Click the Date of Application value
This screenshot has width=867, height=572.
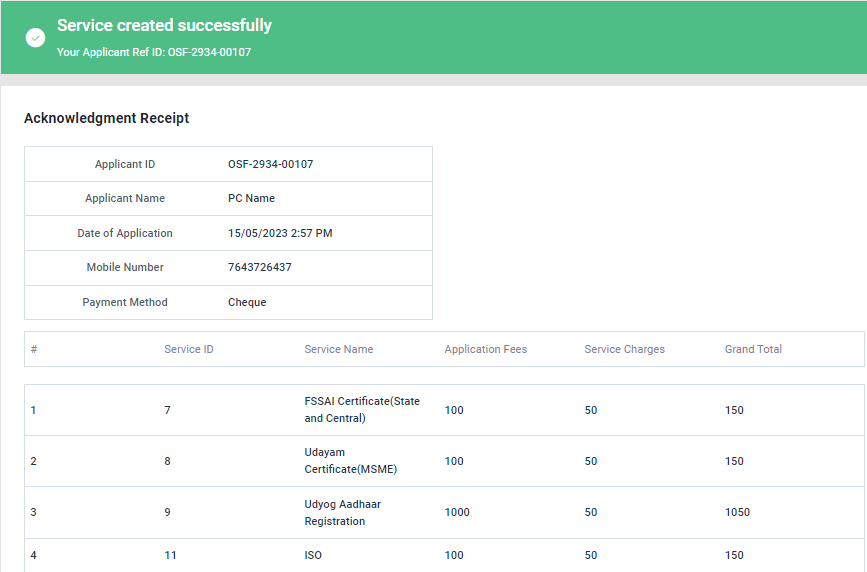tap(280, 233)
